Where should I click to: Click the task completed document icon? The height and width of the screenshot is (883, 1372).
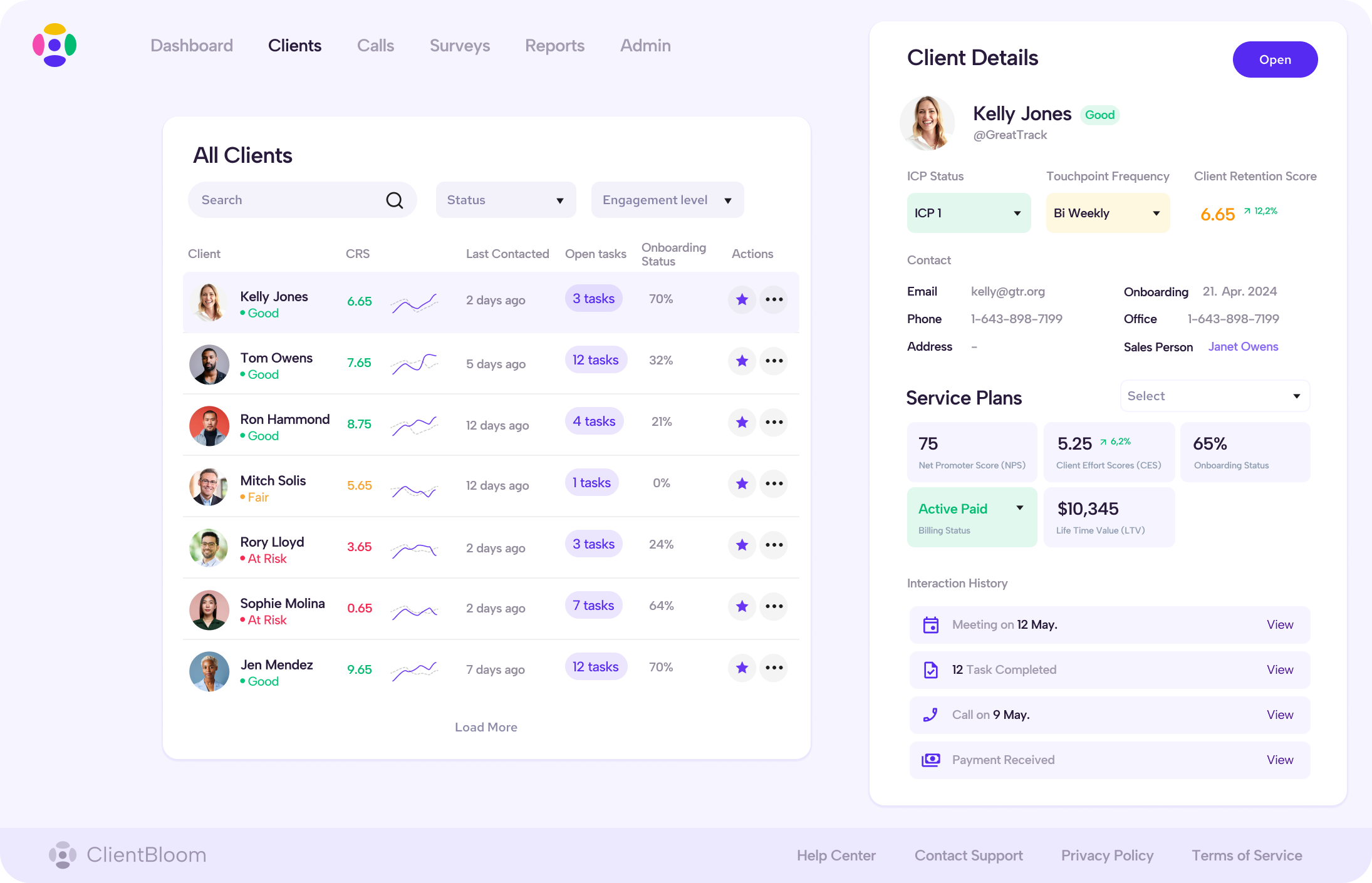tap(931, 670)
